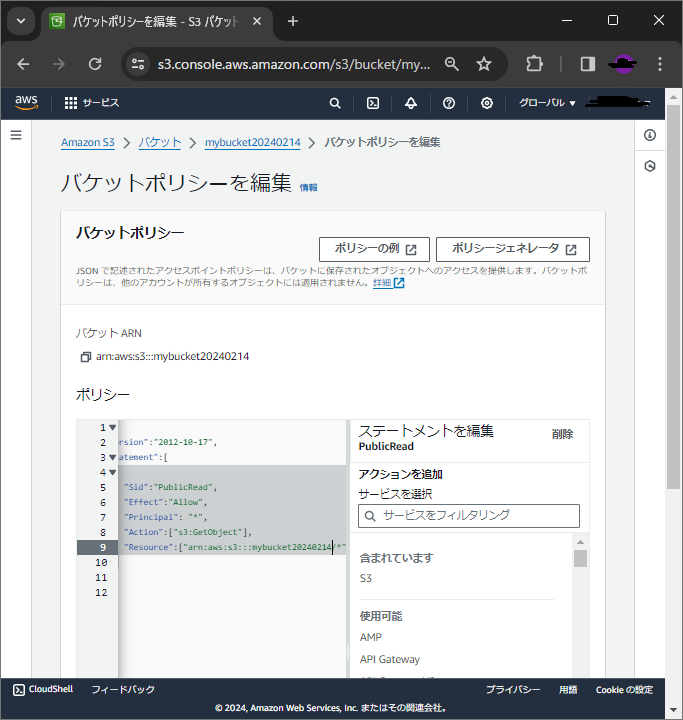683x720 pixels.
Task: Open ポリシージェネレータ button
Action: (513, 249)
